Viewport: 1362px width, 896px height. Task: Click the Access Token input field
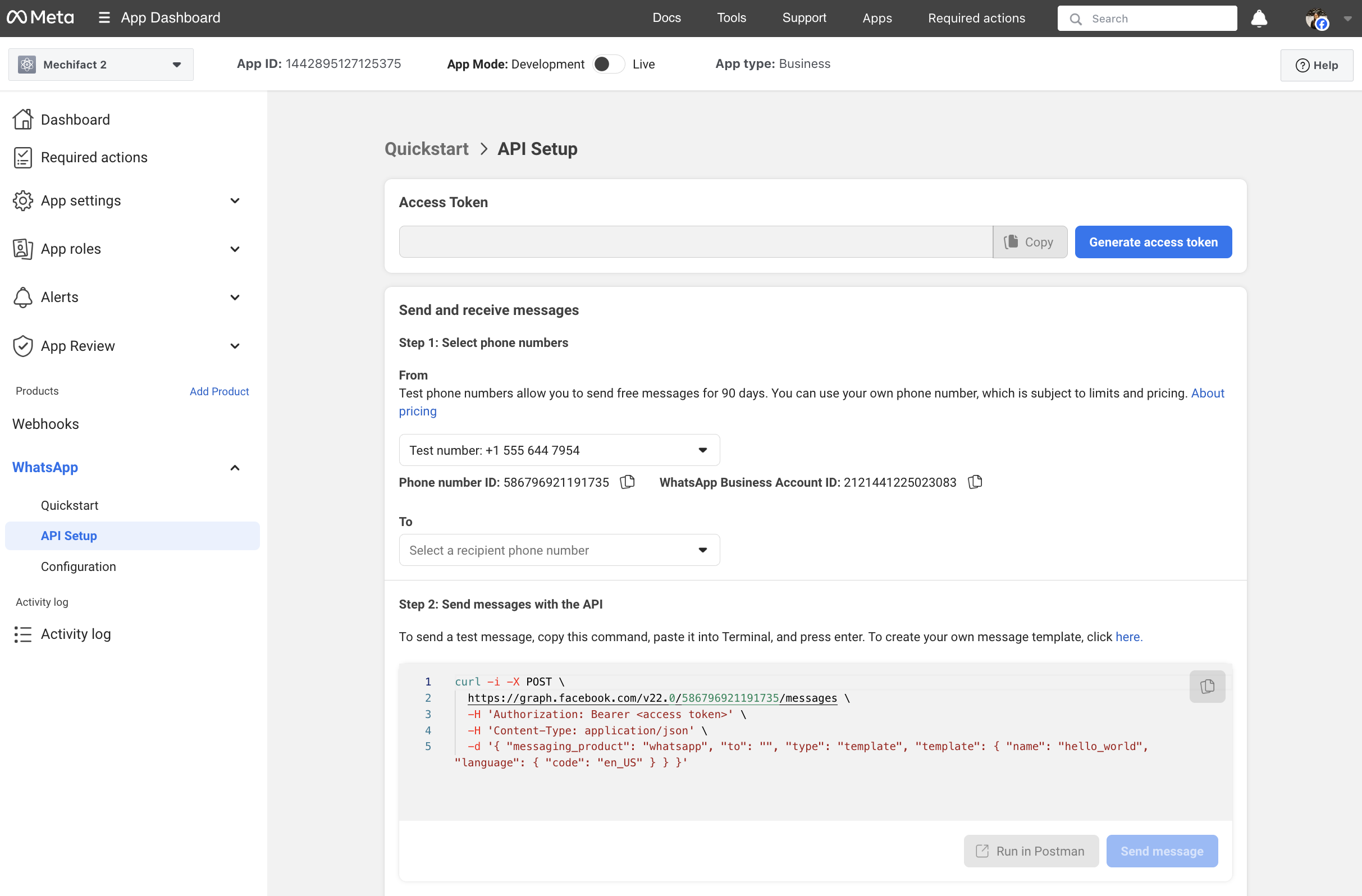[x=687, y=241]
